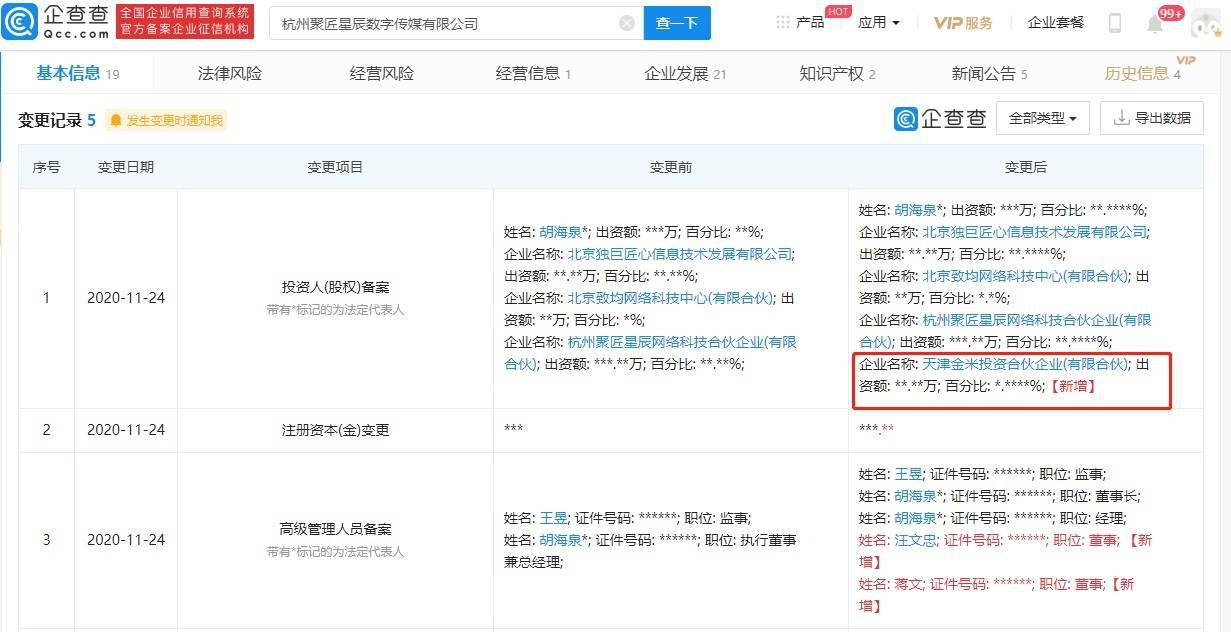Expand the 应用 dropdown menu
Screen dimensions: 1231x632
click(879, 22)
